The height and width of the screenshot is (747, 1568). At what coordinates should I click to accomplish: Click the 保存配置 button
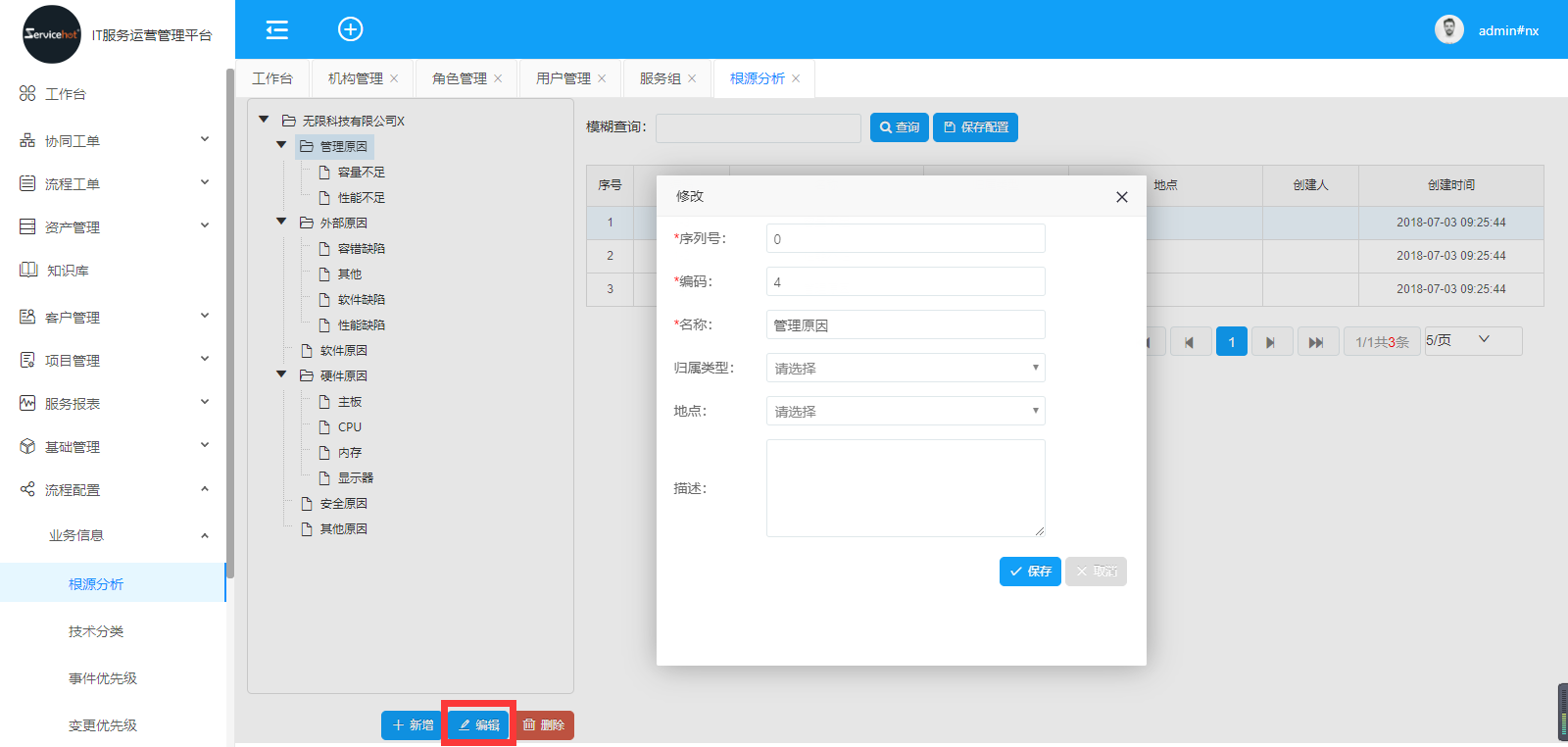975,127
